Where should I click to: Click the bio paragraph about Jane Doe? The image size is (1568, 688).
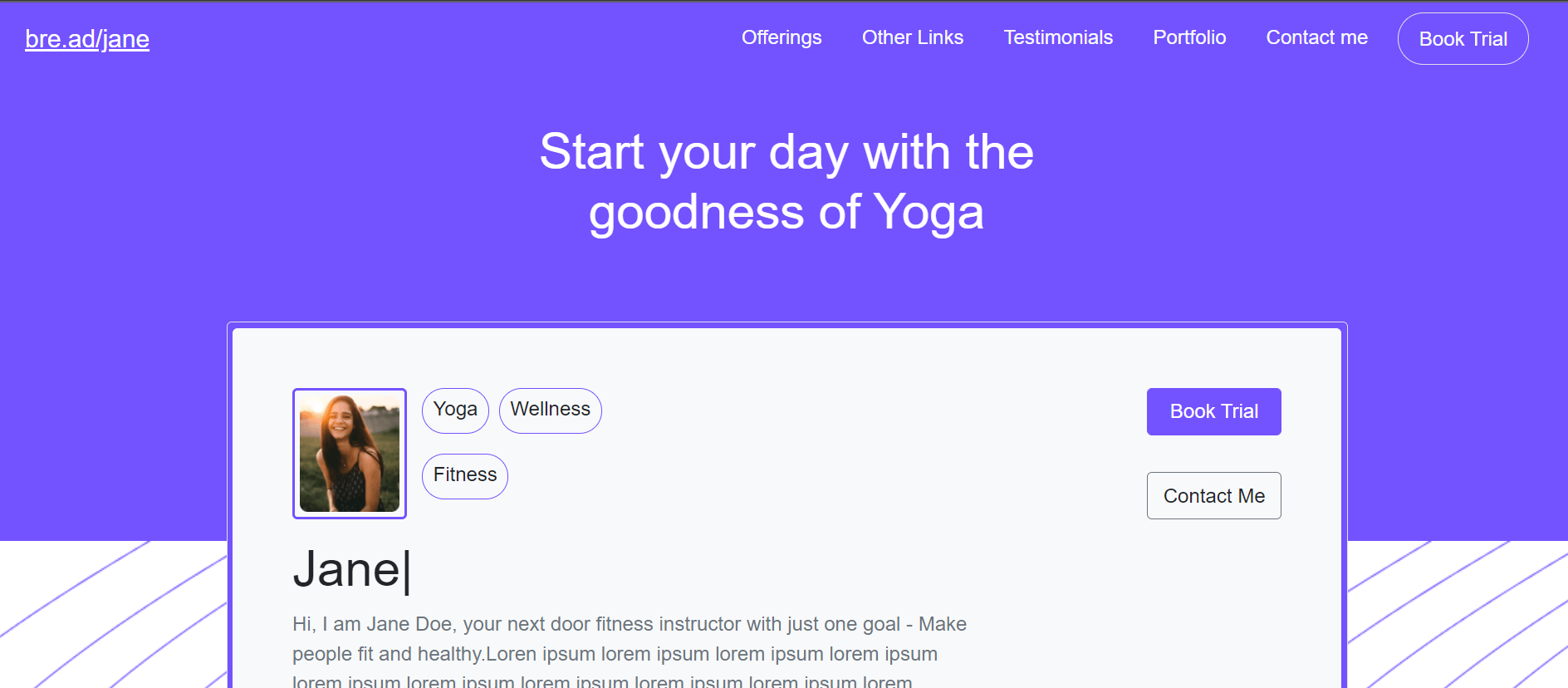630,652
